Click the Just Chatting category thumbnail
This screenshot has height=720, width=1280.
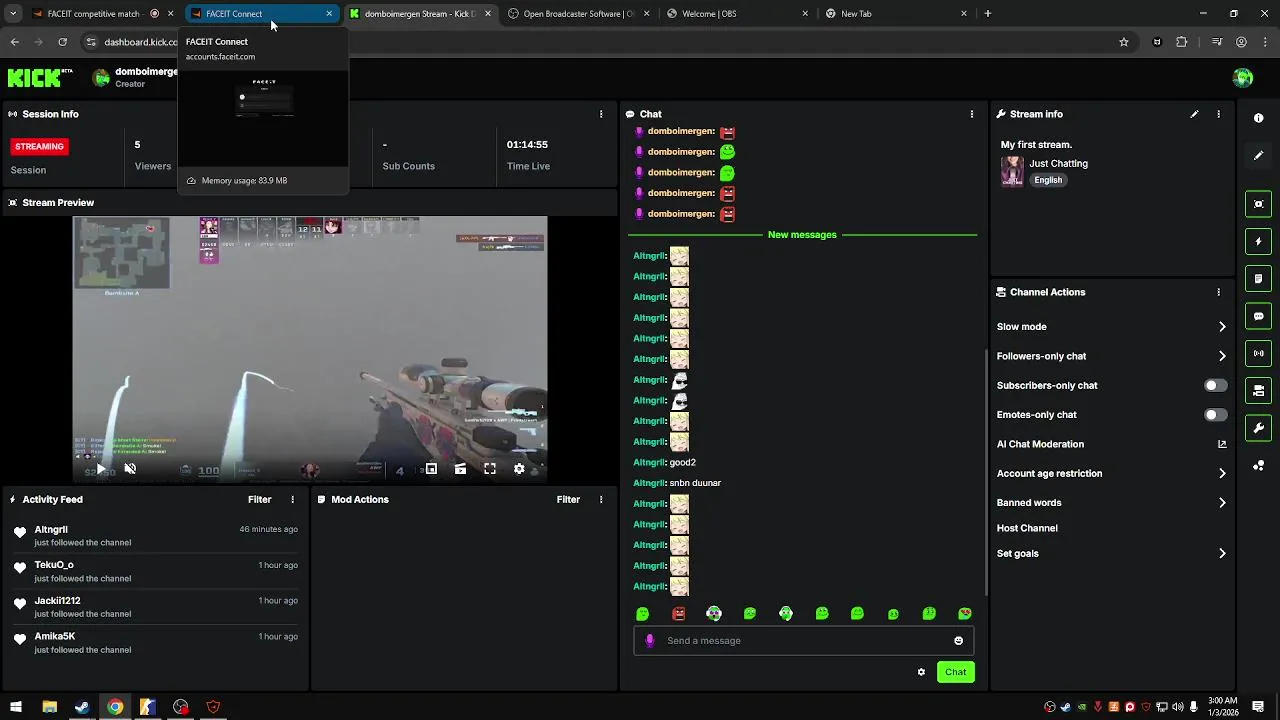pos(1012,171)
